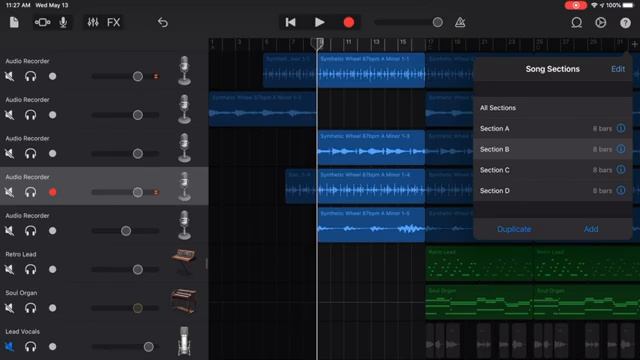Record-enable the Soul Organ track

[52, 308]
